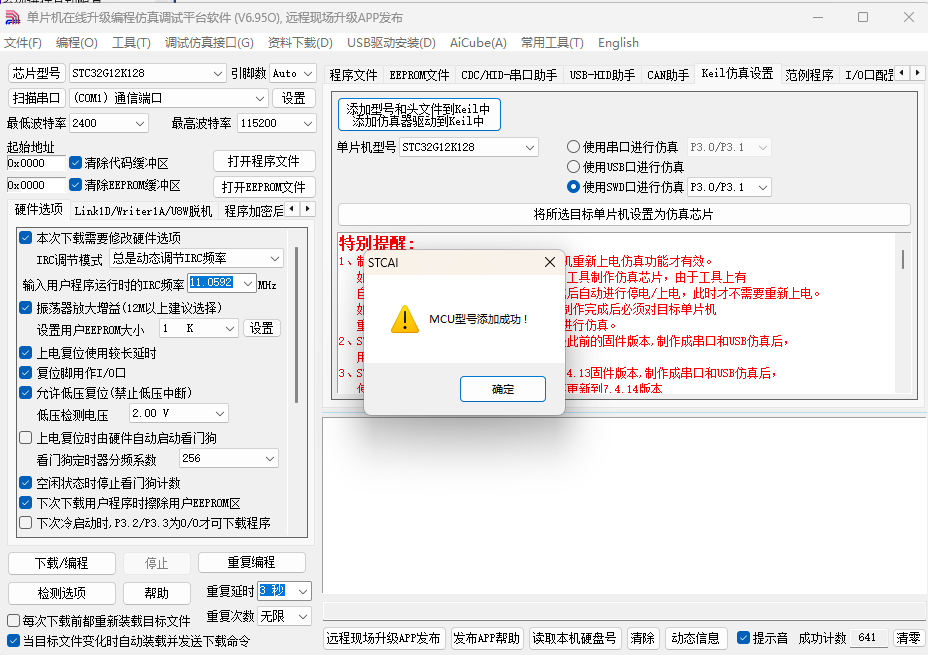Viewport: 928px width, 655px height.
Task: Toggle 清除EEPROM缓冲区 checkbox
Action: coord(75,185)
